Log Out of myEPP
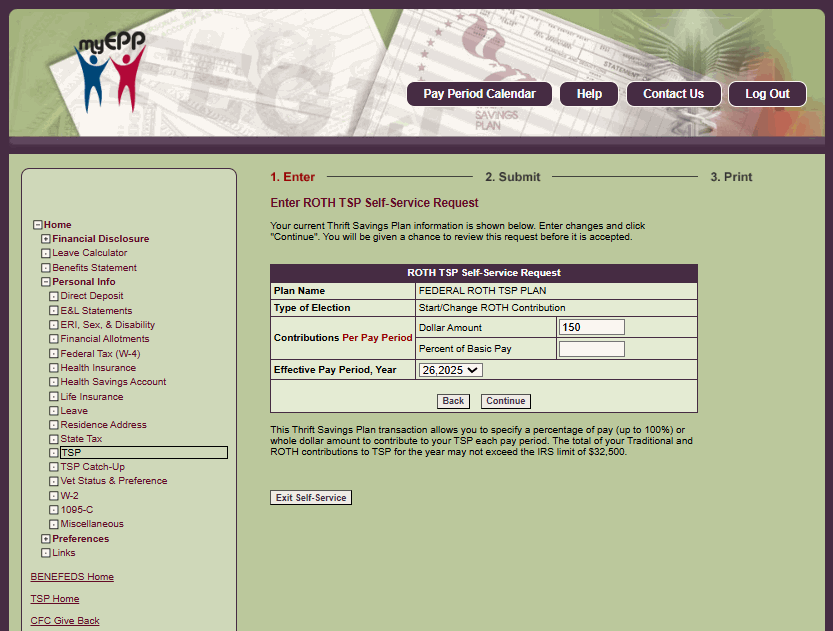 click(x=767, y=94)
